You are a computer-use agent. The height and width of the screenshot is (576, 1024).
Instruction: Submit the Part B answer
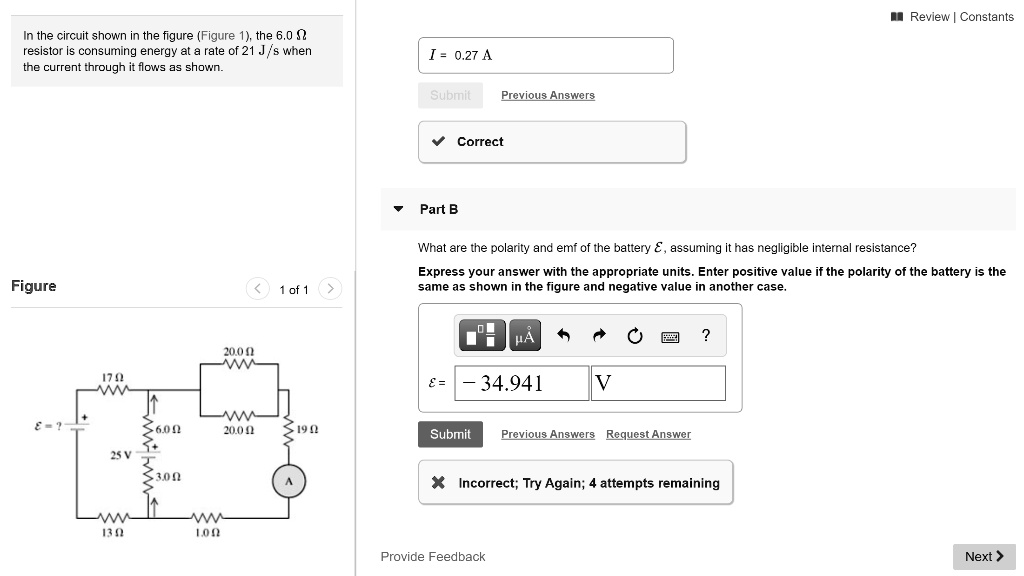click(450, 434)
